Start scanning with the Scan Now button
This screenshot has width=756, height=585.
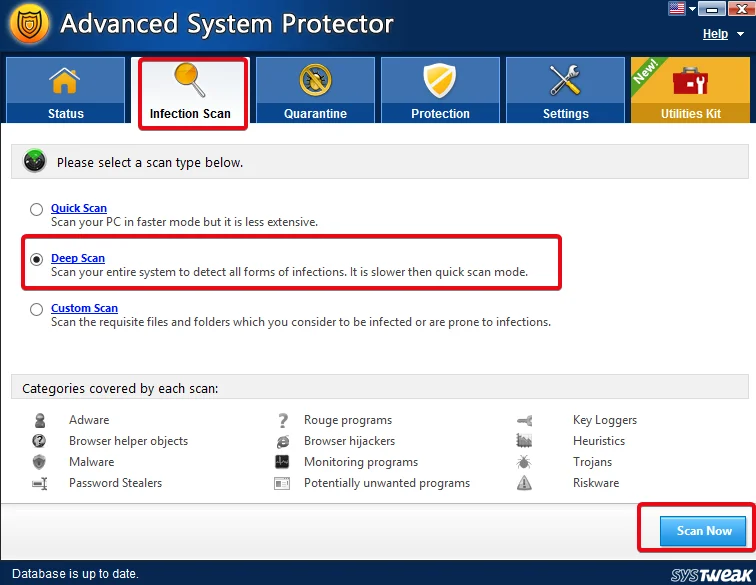[x=703, y=531]
